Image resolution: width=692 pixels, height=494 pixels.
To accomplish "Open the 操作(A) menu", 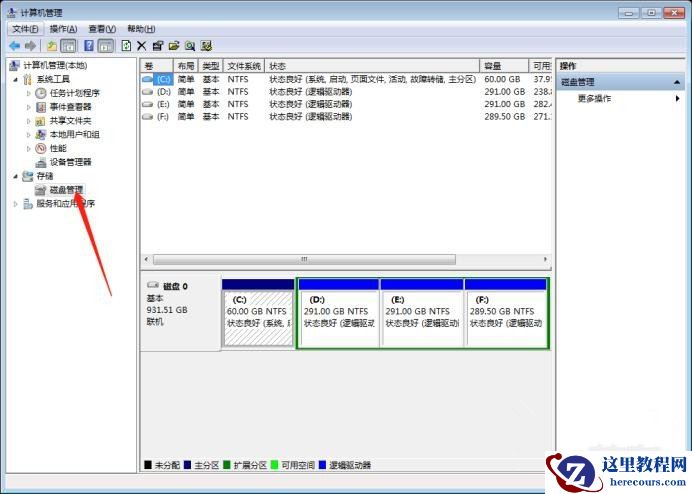I will click(64, 29).
